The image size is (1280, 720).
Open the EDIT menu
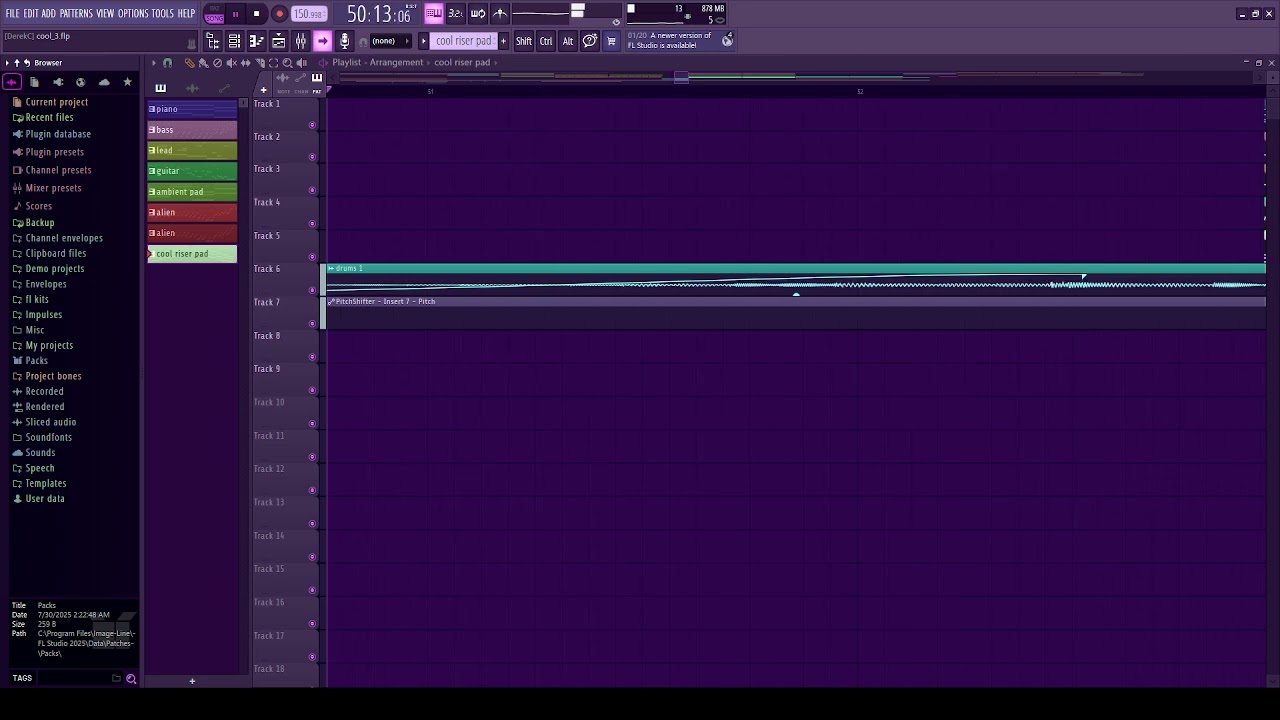[31, 13]
